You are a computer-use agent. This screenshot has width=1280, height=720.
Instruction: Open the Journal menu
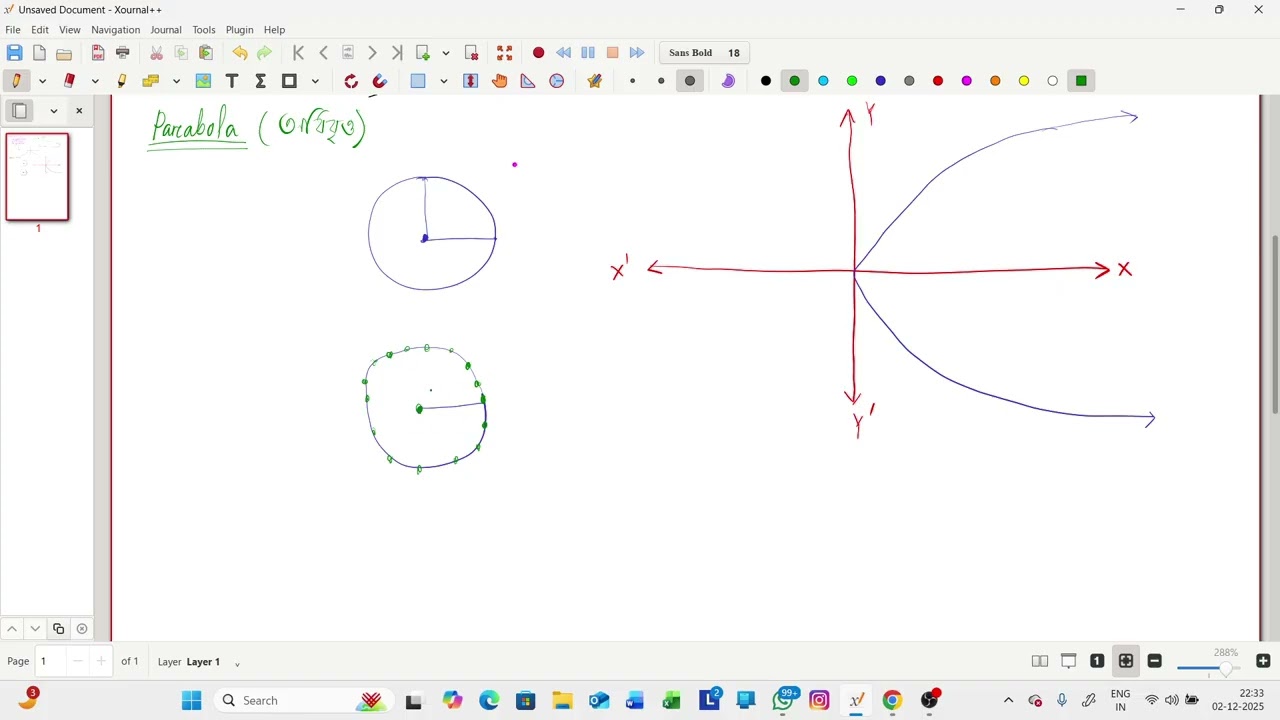coord(166,30)
